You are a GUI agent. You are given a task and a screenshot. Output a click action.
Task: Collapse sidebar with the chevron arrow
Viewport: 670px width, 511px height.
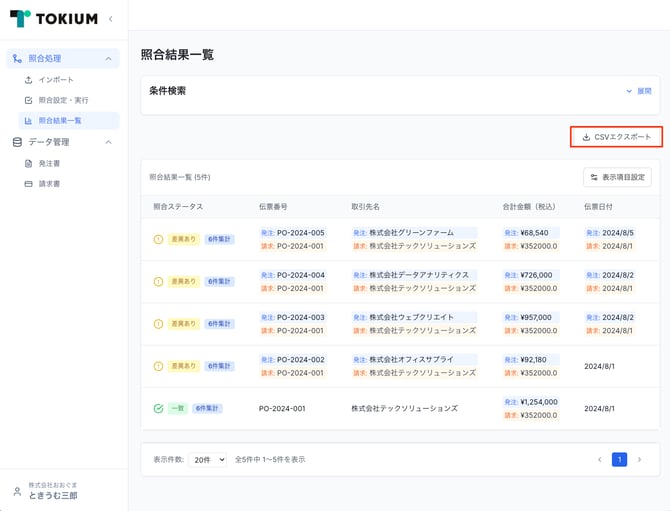click(x=110, y=18)
